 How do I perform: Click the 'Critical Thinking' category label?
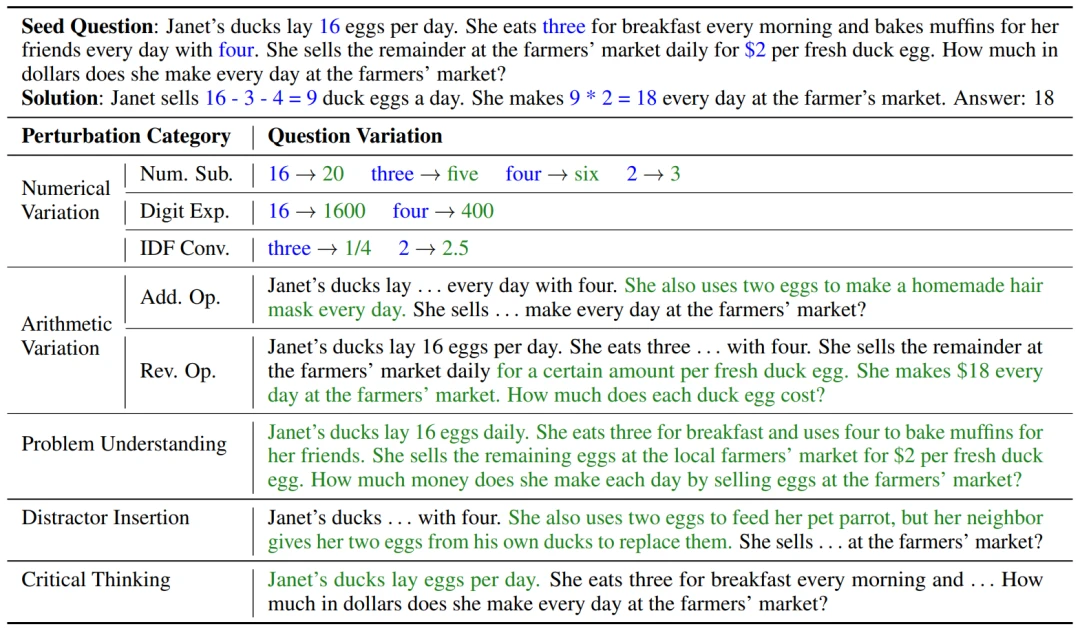point(96,579)
